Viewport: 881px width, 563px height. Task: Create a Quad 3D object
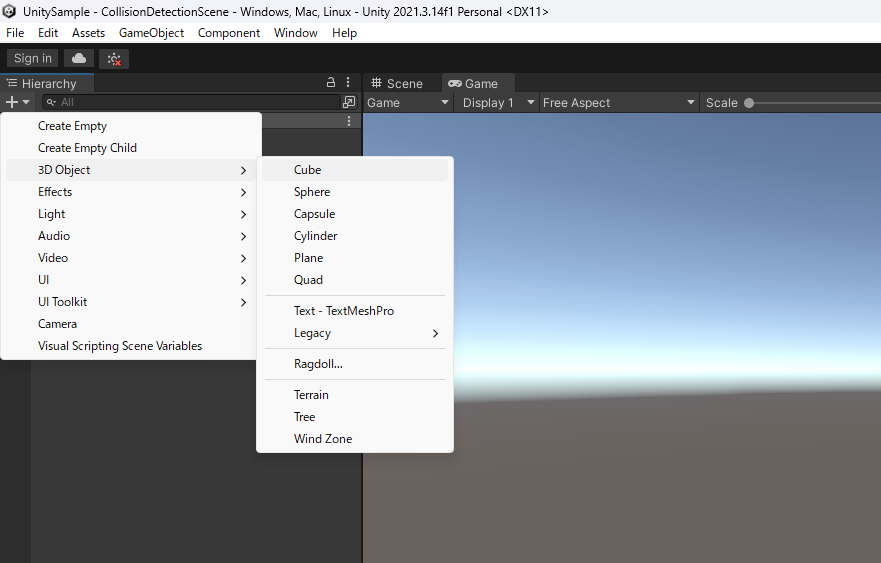tap(355, 280)
